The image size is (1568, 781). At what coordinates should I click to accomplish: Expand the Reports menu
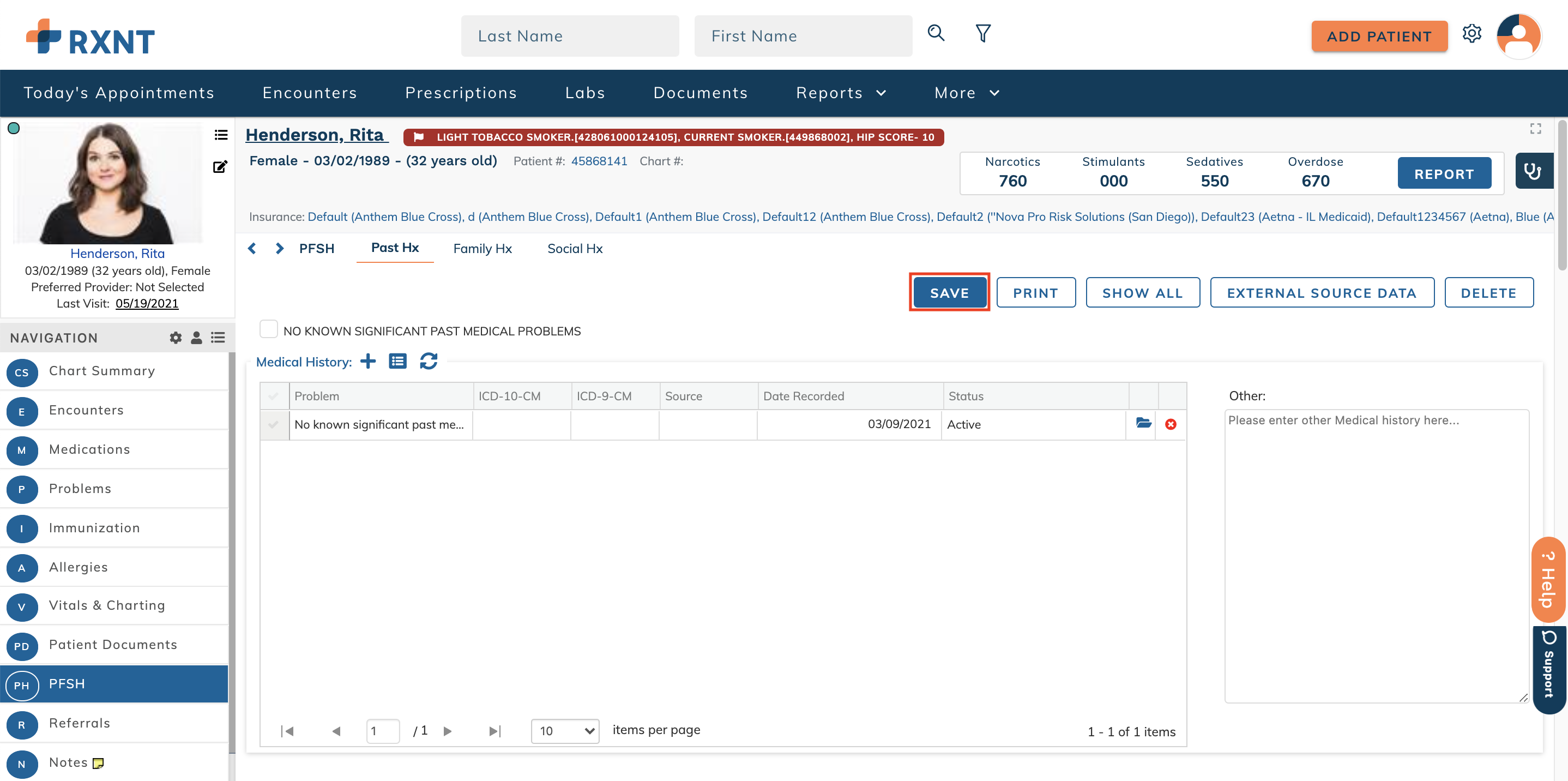841,93
